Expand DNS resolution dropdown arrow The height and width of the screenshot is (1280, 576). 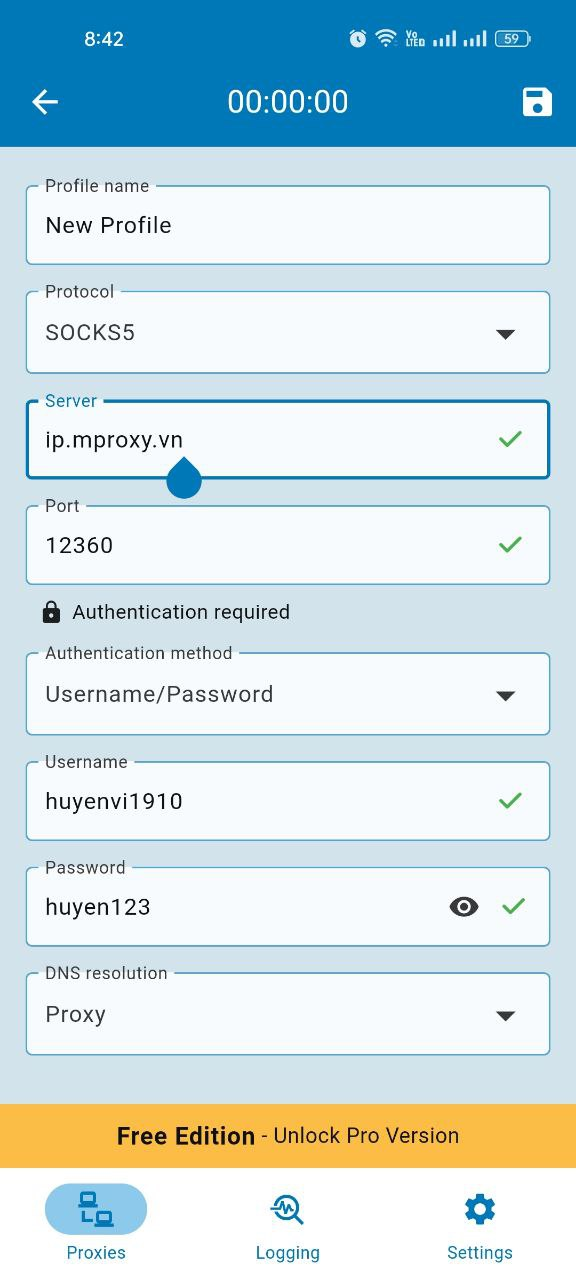(x=506, y=1016)
